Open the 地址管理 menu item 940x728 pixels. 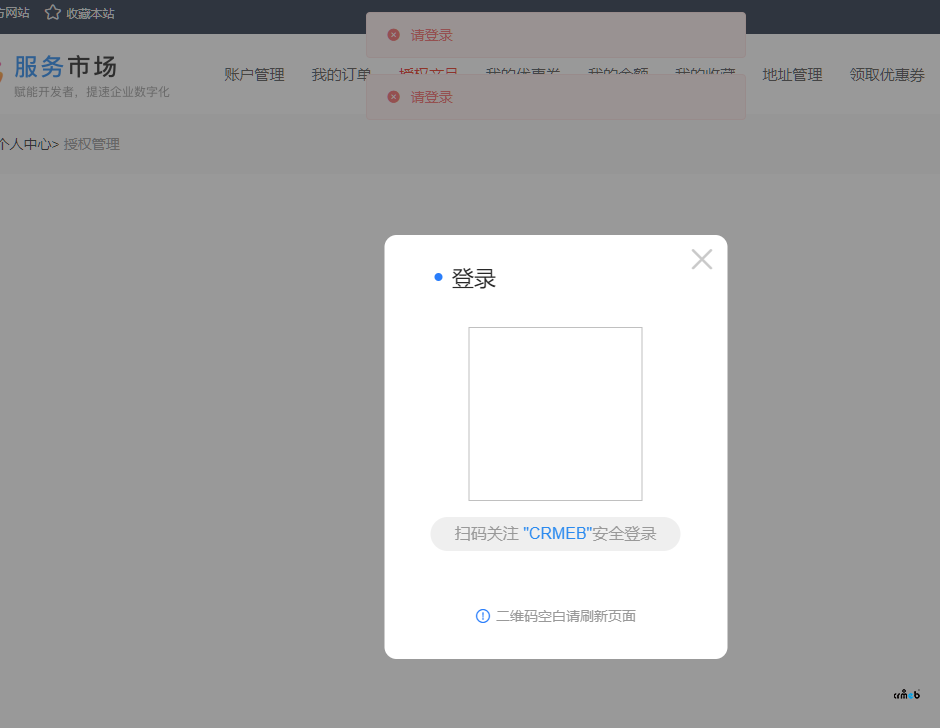793,75
